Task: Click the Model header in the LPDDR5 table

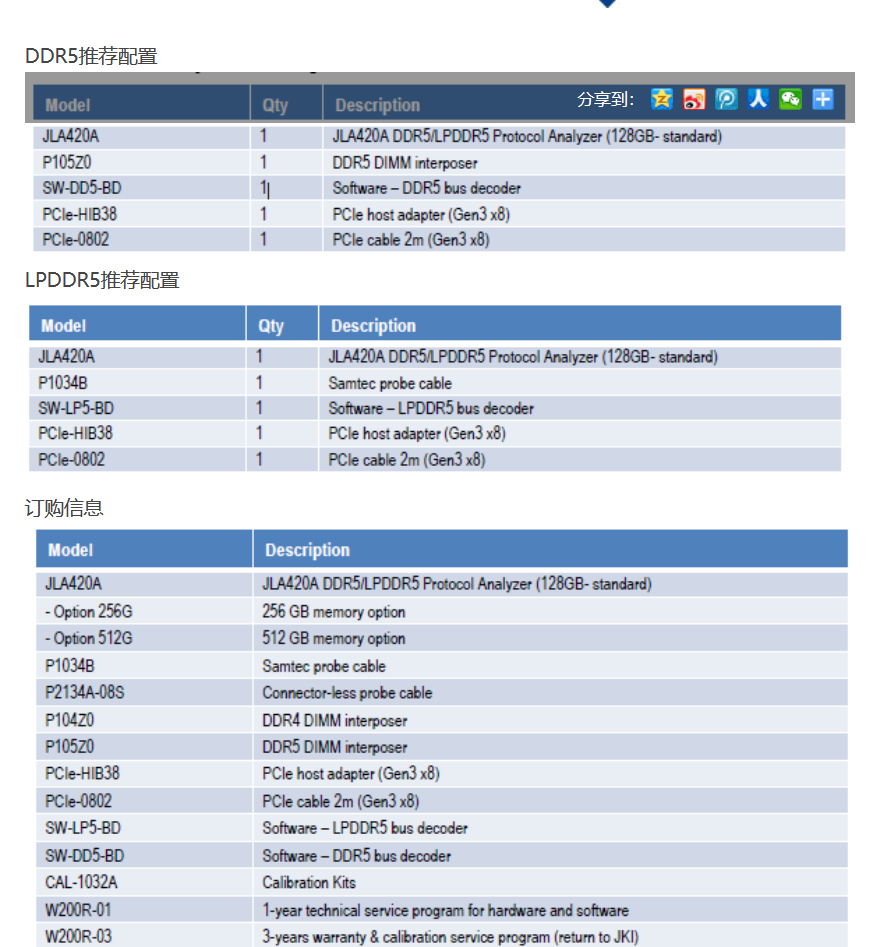Action: pos(63,326)
